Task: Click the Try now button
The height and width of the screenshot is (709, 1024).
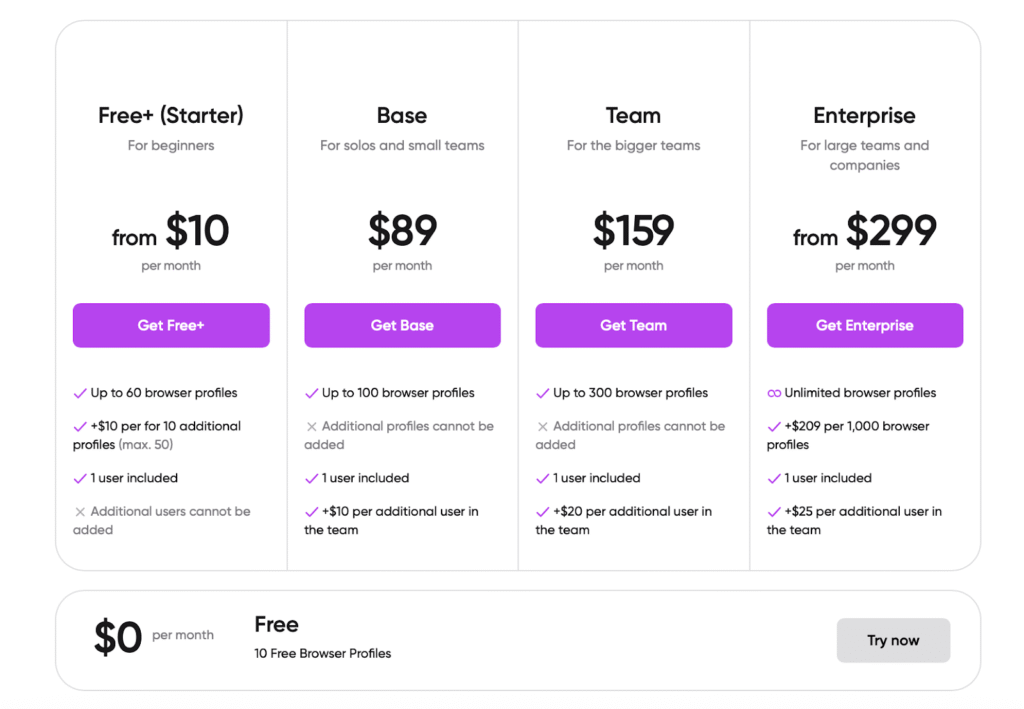Action: pos(893,640)
